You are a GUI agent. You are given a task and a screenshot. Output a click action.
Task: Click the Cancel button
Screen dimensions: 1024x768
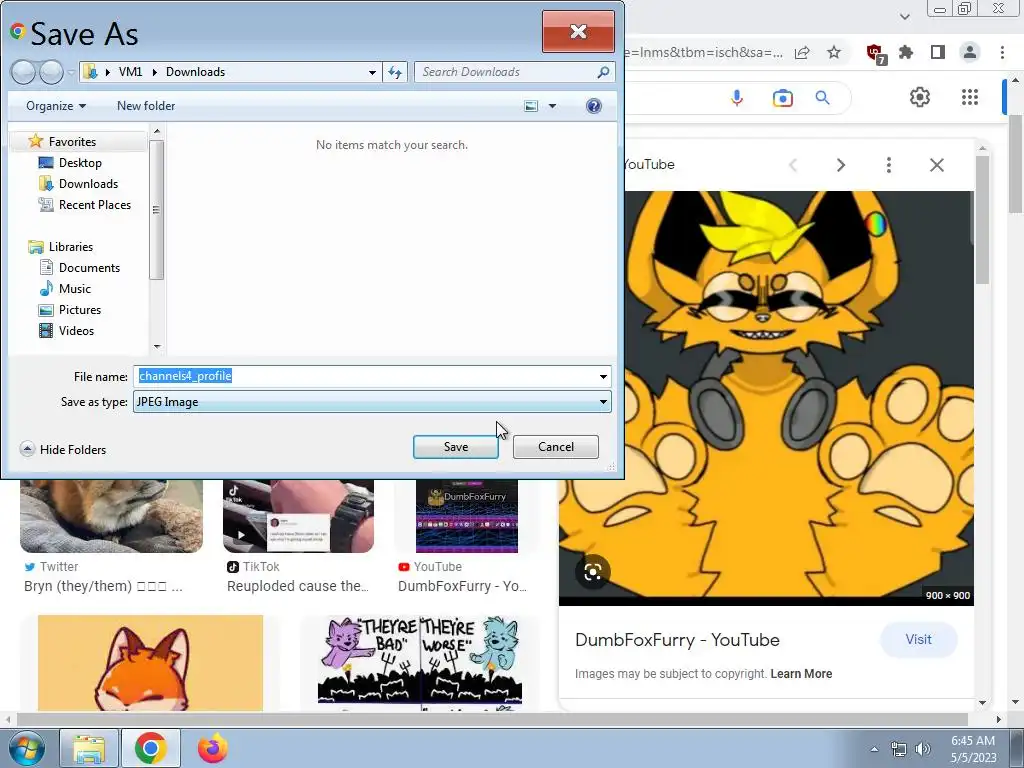556,447
